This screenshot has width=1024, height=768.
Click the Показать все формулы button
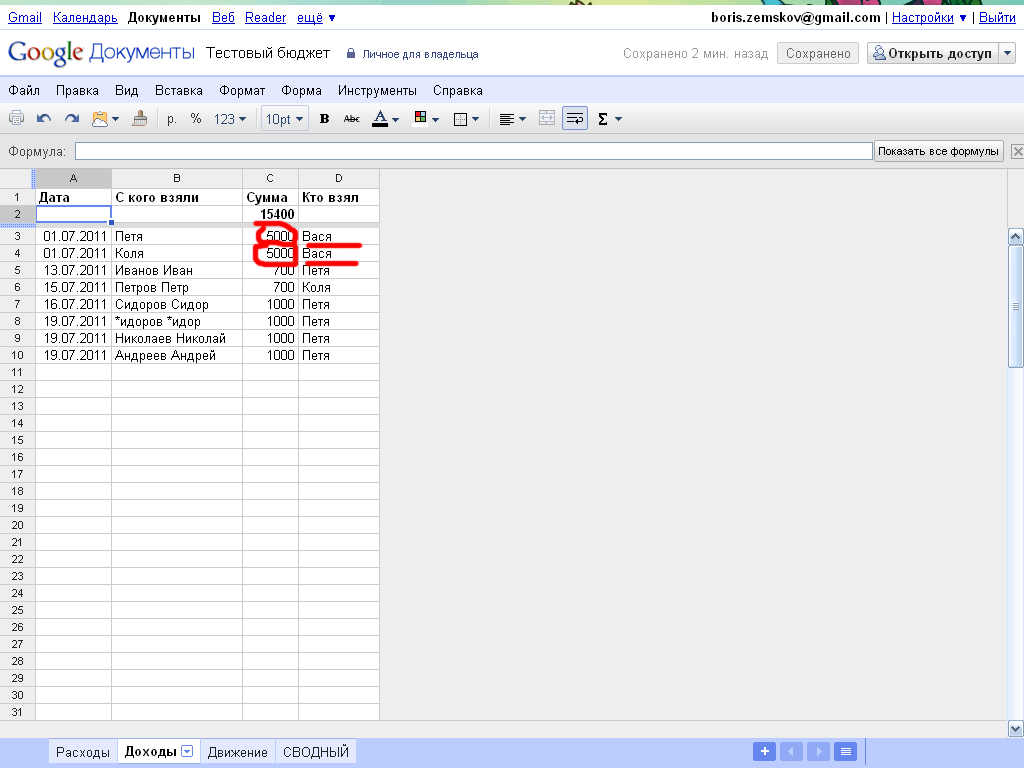(938, 151)
